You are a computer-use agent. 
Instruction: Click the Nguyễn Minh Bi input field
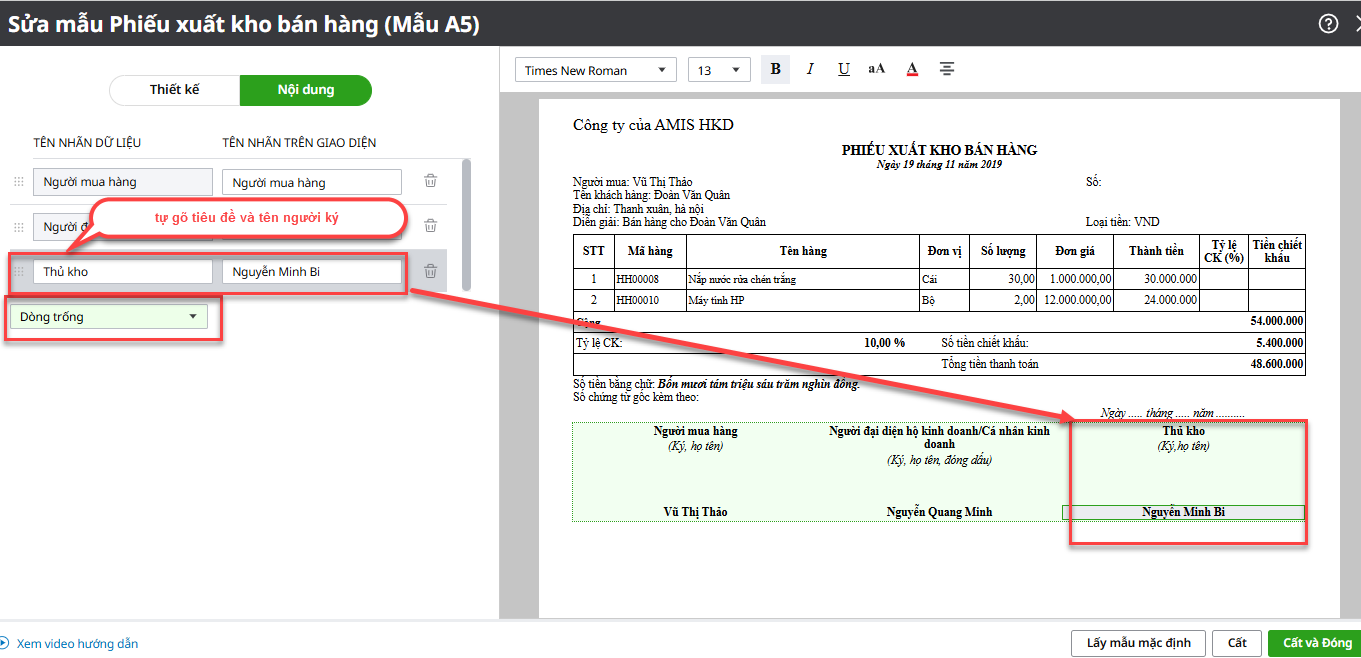click(x=311, y=271)
